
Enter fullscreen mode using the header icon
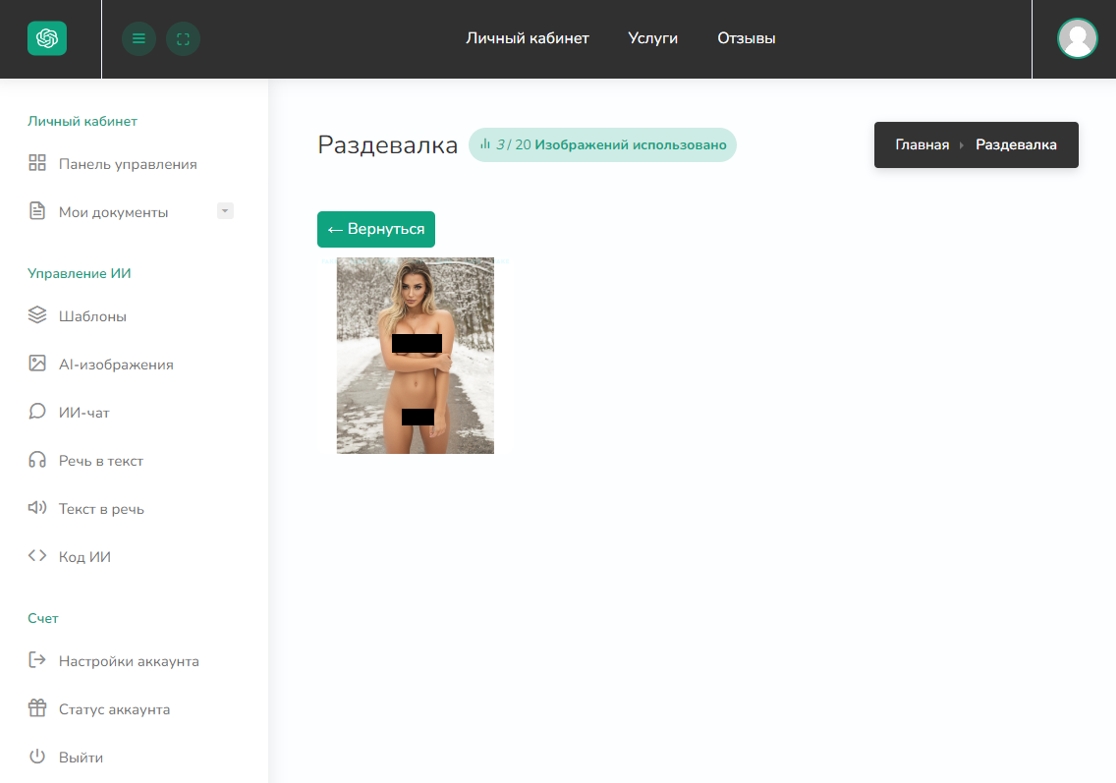point(183,38)
